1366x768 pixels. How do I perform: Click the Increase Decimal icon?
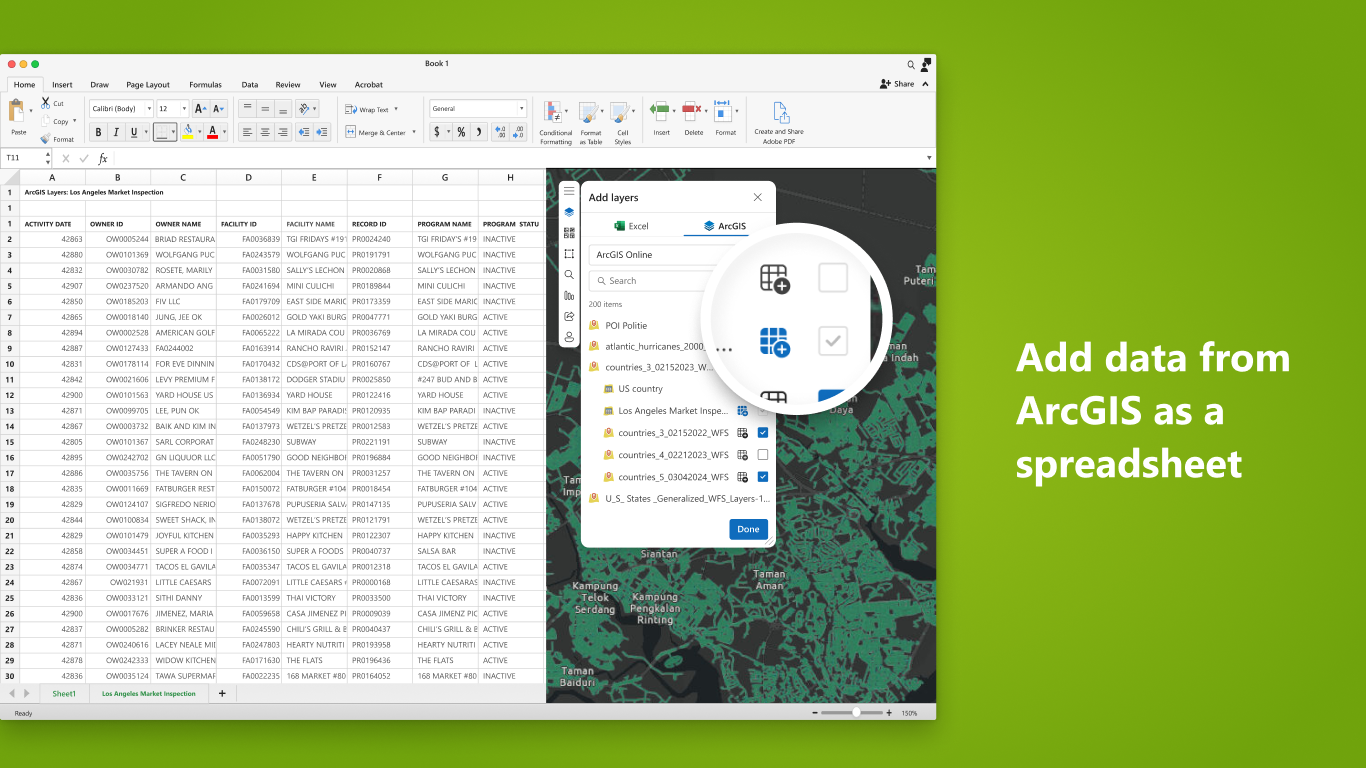tap(501, 132)
